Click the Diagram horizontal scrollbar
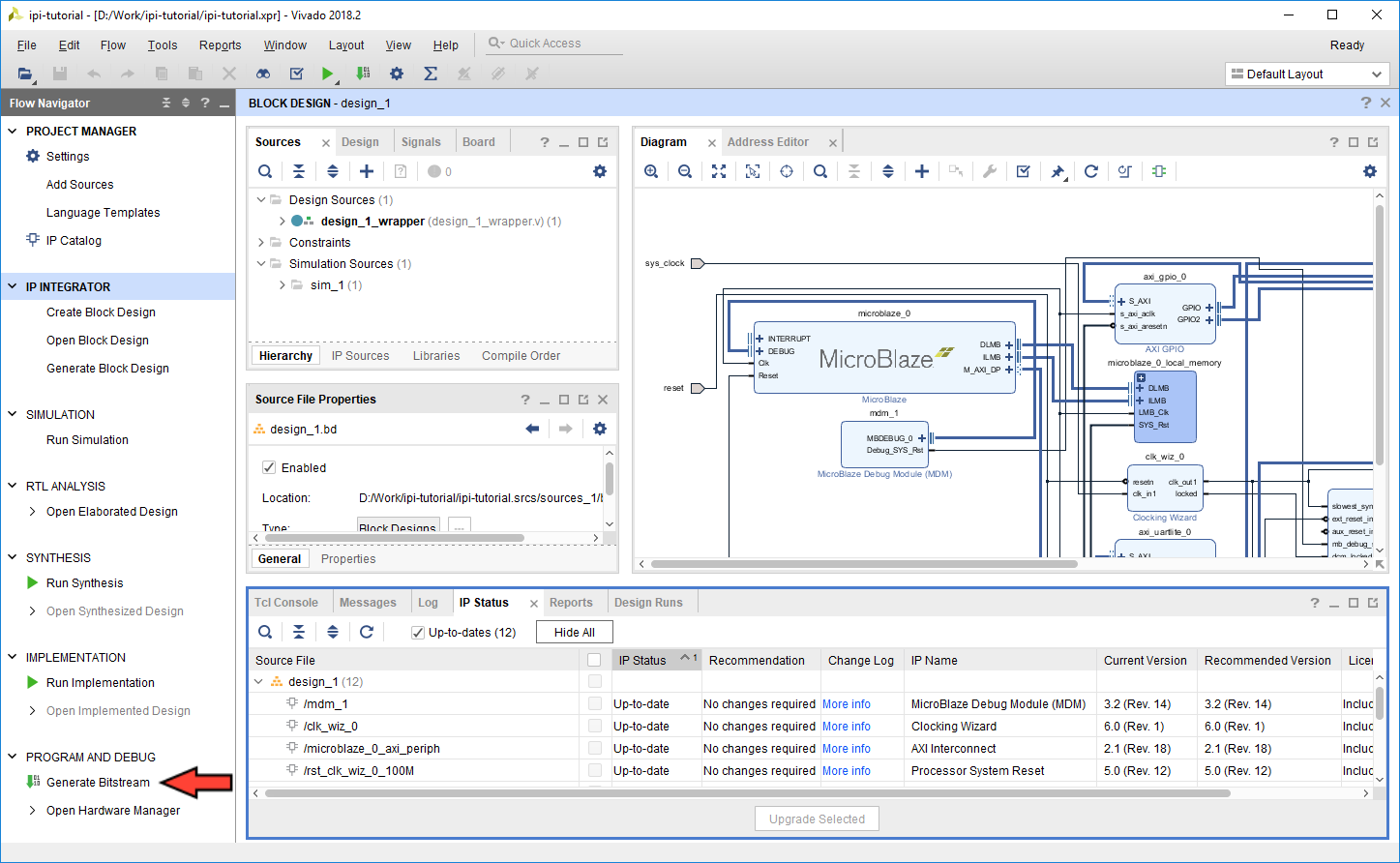 pos(864,563)
